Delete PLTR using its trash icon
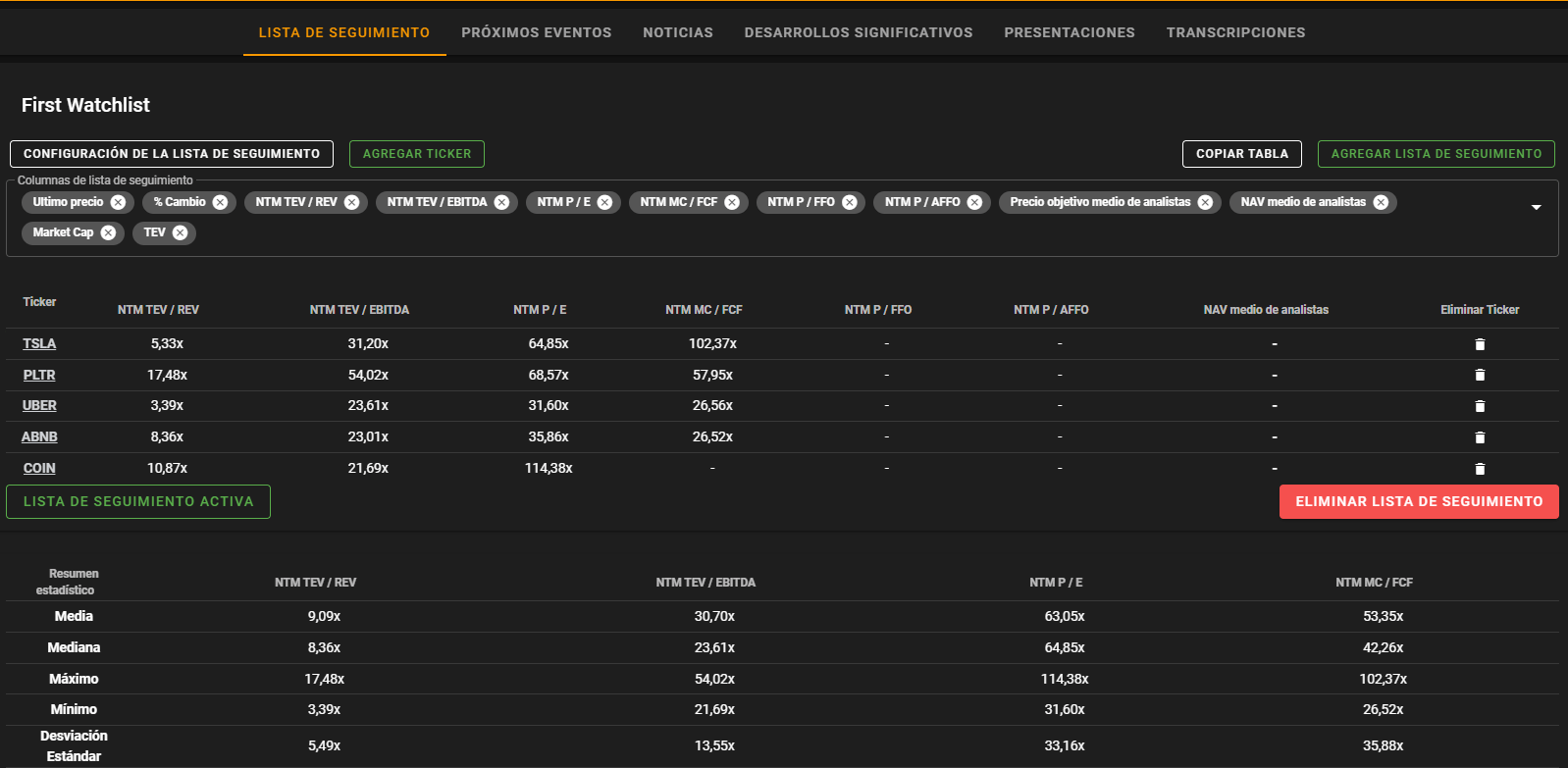The width and height of the screenshot is (1568, 768). [1480, 375]
